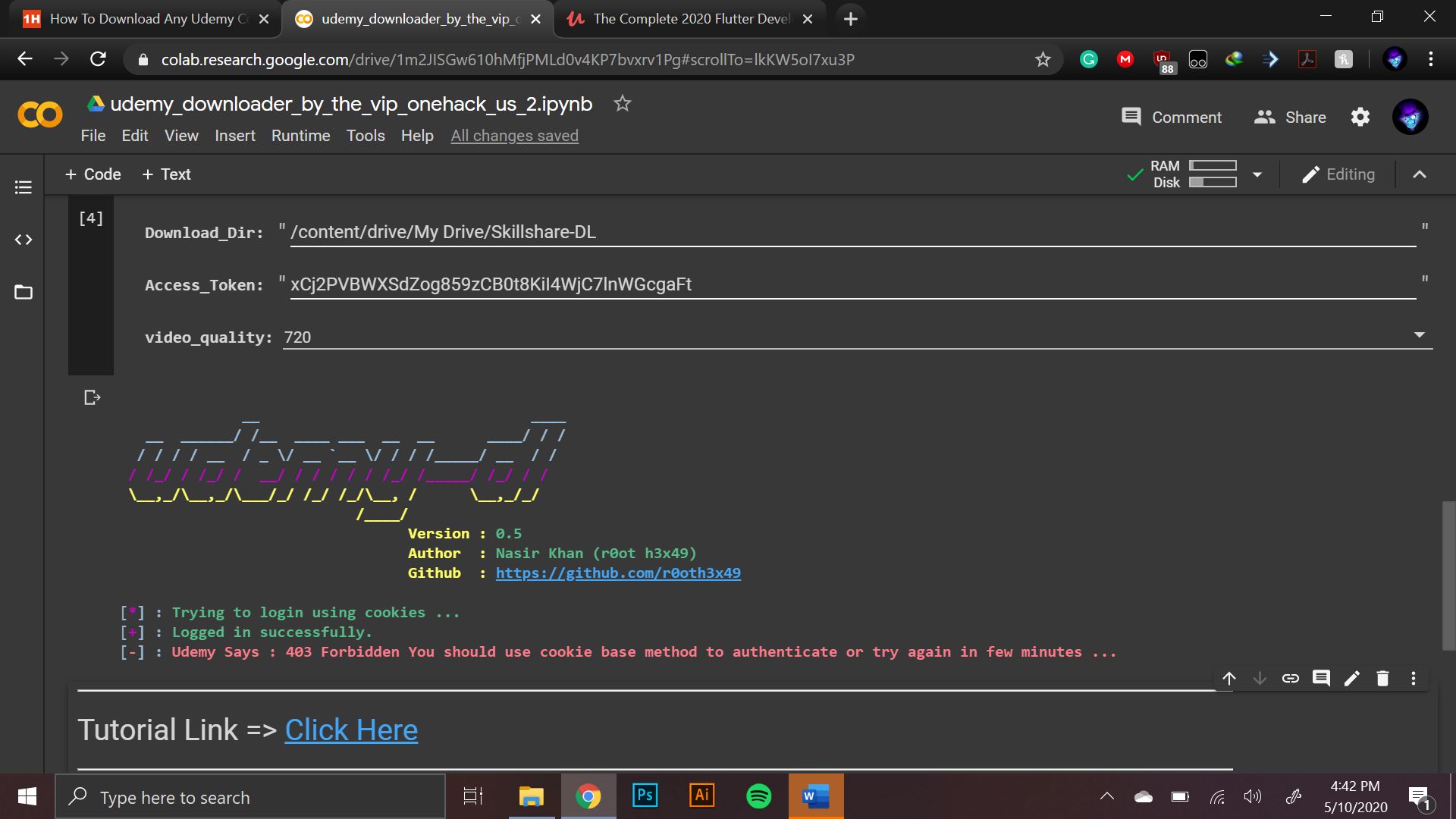Image resolution: width=1456 pixels, height=819 pixels.
Task: Bookmark this page with the address bar star
Action: tap(1043, 59)
